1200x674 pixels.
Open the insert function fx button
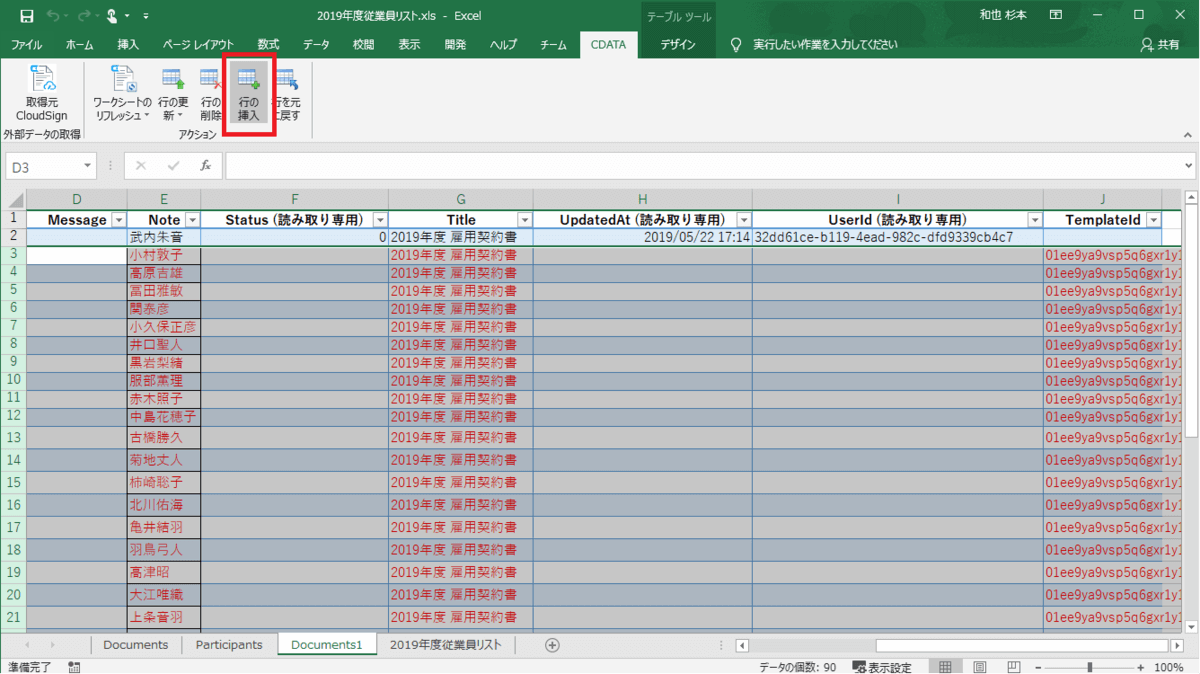click(205, 165)
